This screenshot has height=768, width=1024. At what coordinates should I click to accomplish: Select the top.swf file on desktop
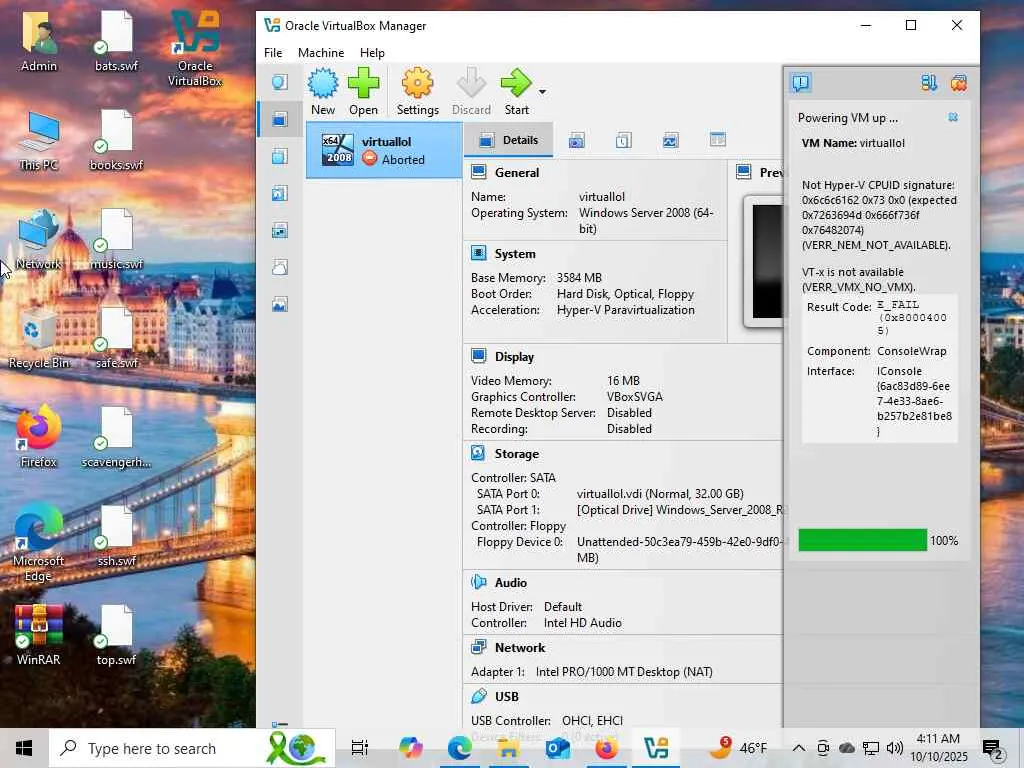(x=116, y=635)
